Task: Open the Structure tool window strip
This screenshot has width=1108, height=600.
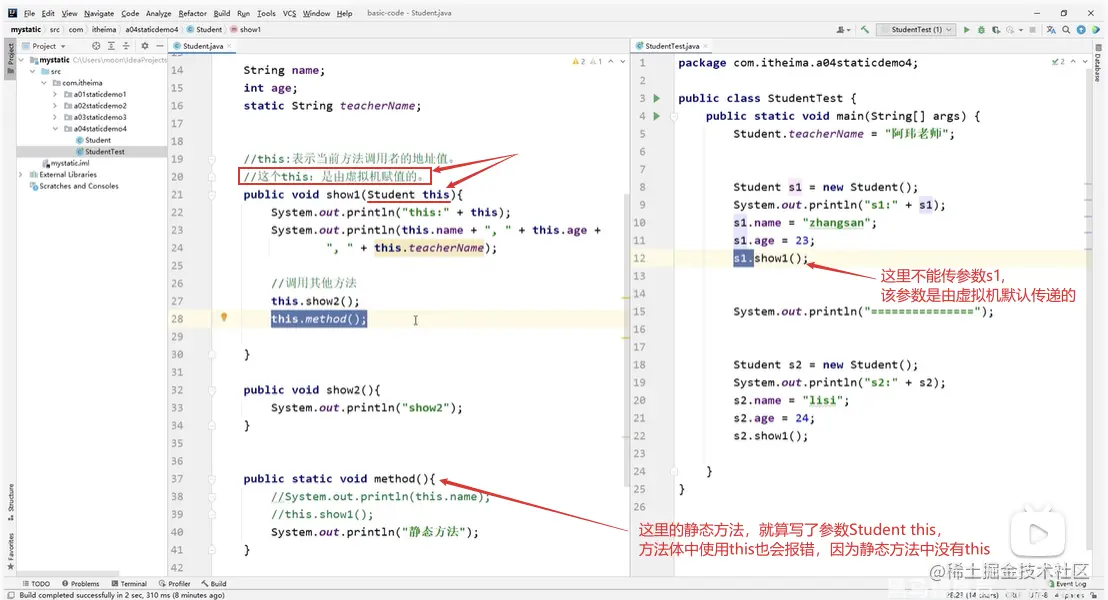Action: tap(11, 502)
